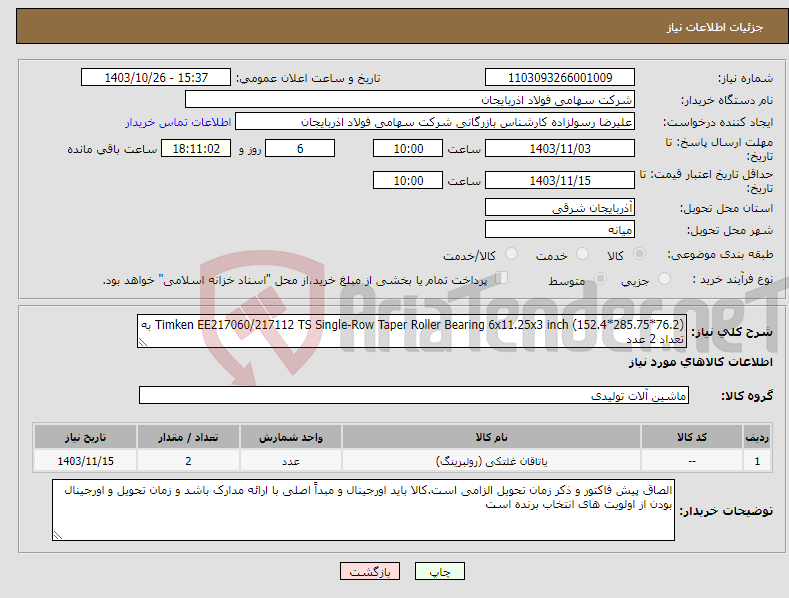Viewport: 789px width, 598px height.
Task: Click the جزئیات اطلاعات نیاز header title
Action: tap(715, 27)
